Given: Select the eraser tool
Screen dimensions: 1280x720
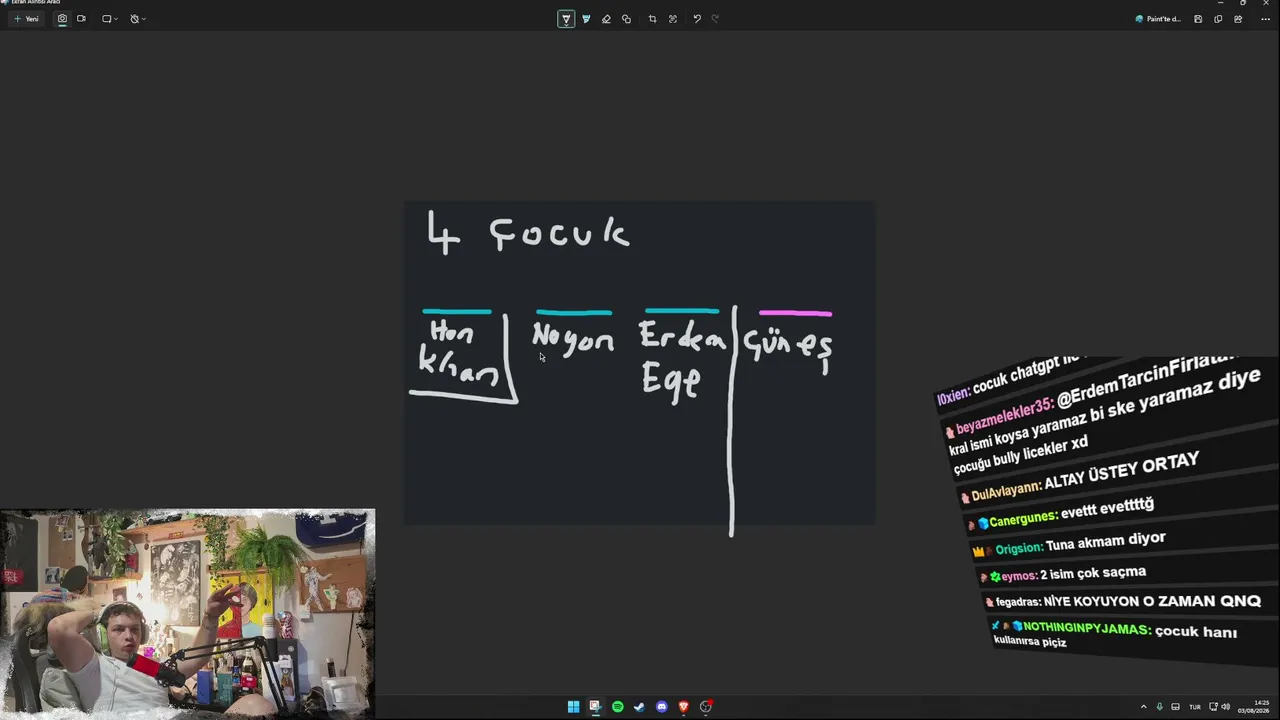Looking at the screenshot, I should pos(606,19).
